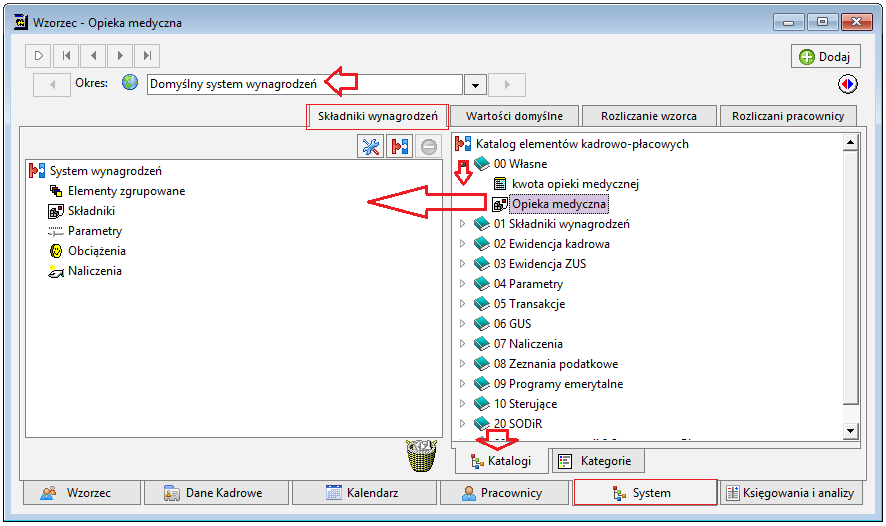Switch to Składniki wynagrodzeń tab
Image resolution: width=886 pixels, height=526 pixels.
point(377,116)
